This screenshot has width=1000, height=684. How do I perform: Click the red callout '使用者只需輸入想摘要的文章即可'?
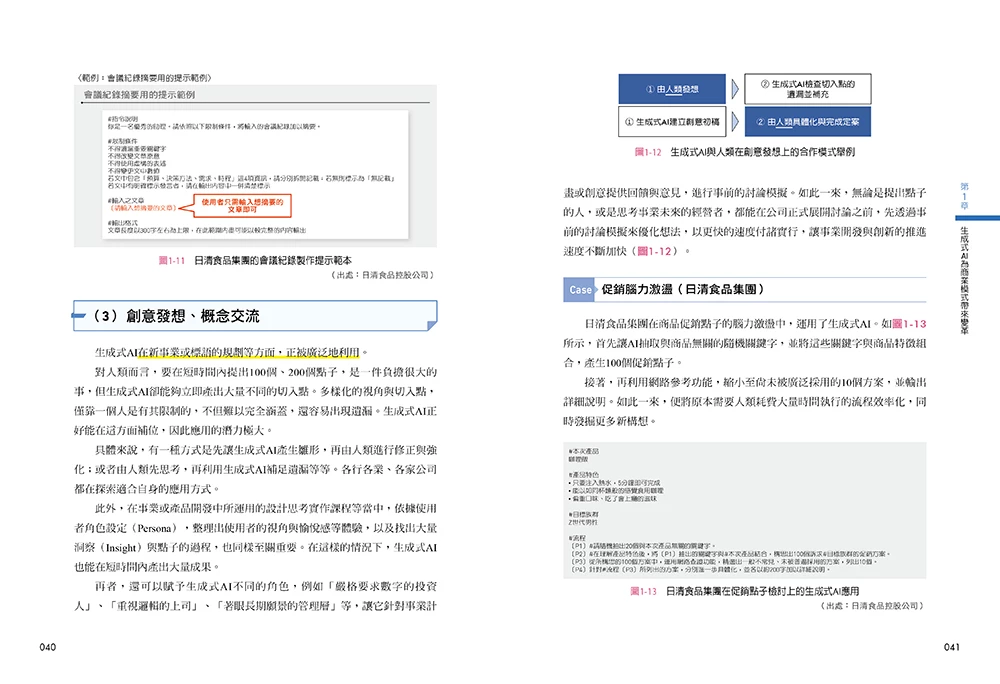242,206
